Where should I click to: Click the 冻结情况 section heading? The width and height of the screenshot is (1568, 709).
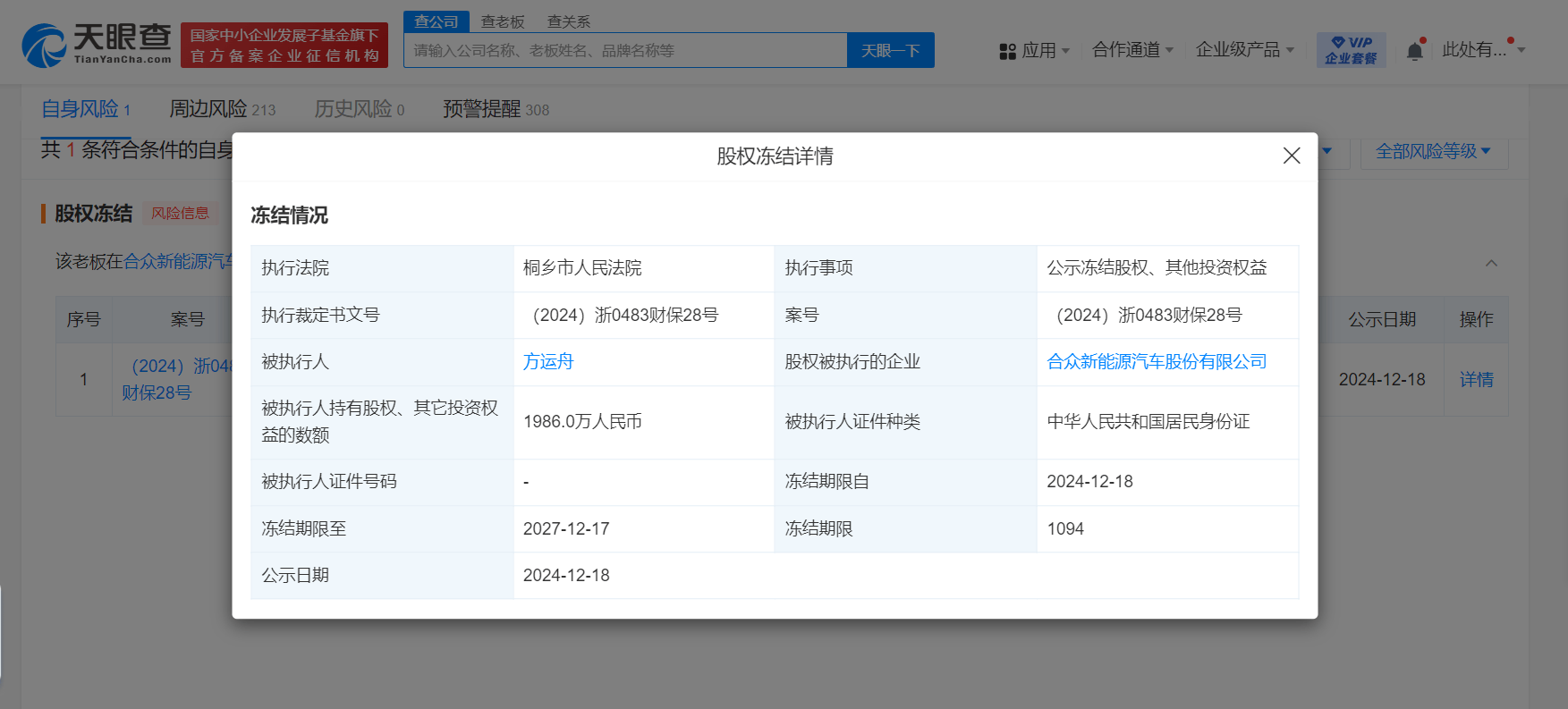(x=289, y=215)
